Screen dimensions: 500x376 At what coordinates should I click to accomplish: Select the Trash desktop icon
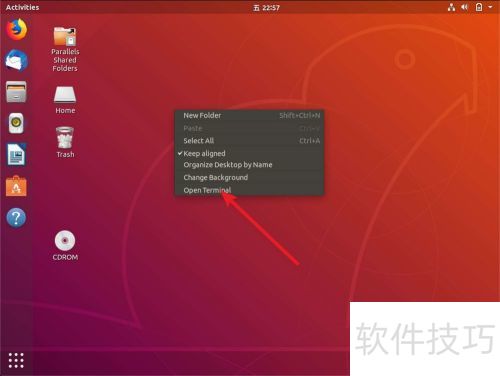(x=65, y=142)
